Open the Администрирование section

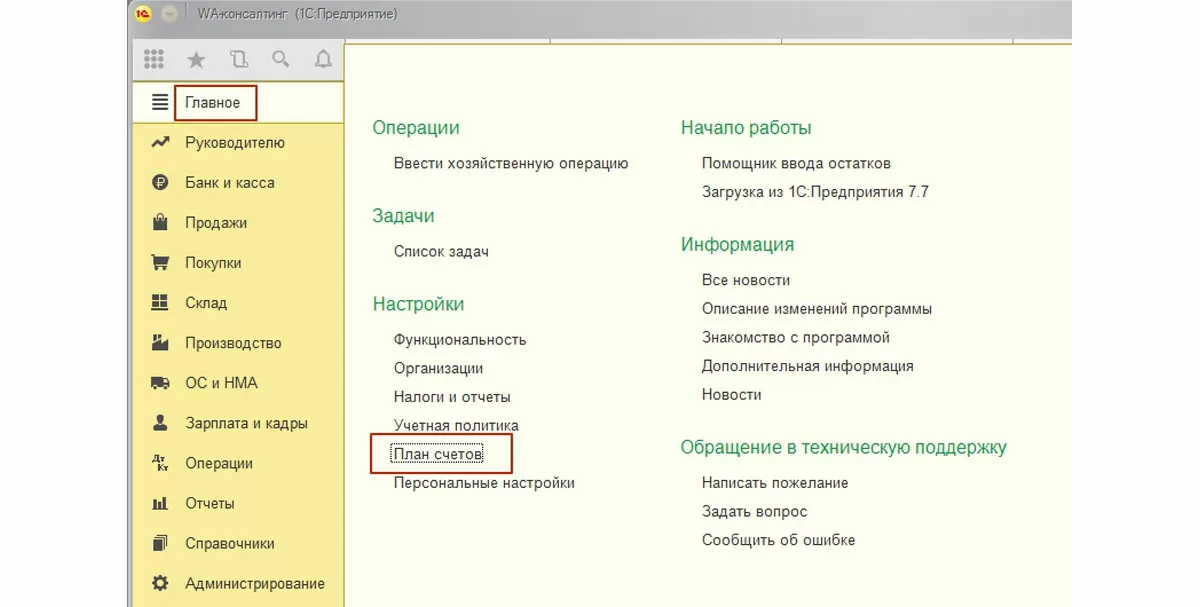pyautogui.click(x=254, y=583)
